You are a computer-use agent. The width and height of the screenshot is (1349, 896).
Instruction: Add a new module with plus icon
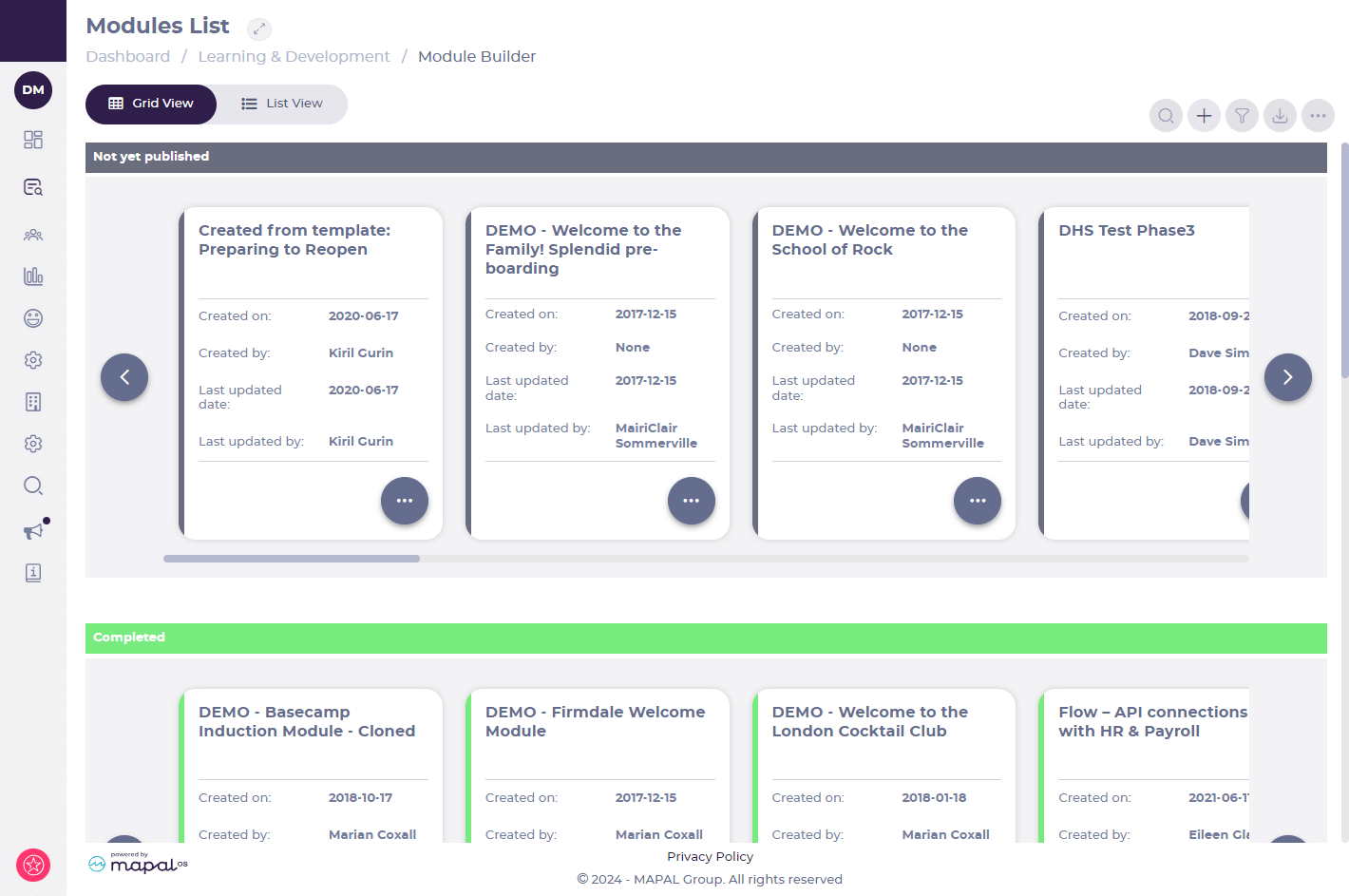[x=1204, y=116]
